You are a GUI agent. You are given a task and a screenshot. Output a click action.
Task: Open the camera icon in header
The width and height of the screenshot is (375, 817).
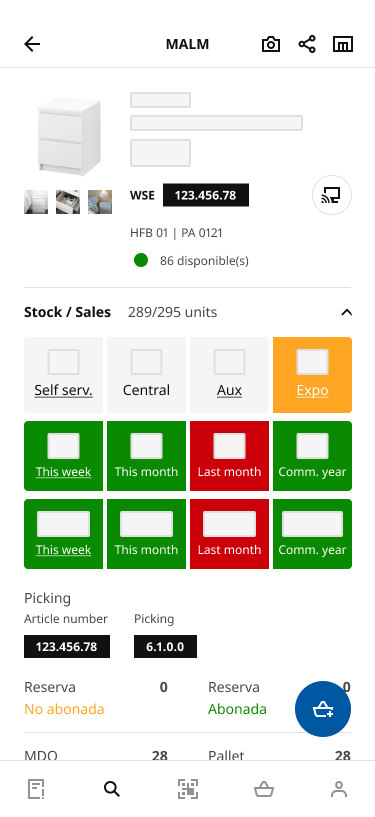271,44
